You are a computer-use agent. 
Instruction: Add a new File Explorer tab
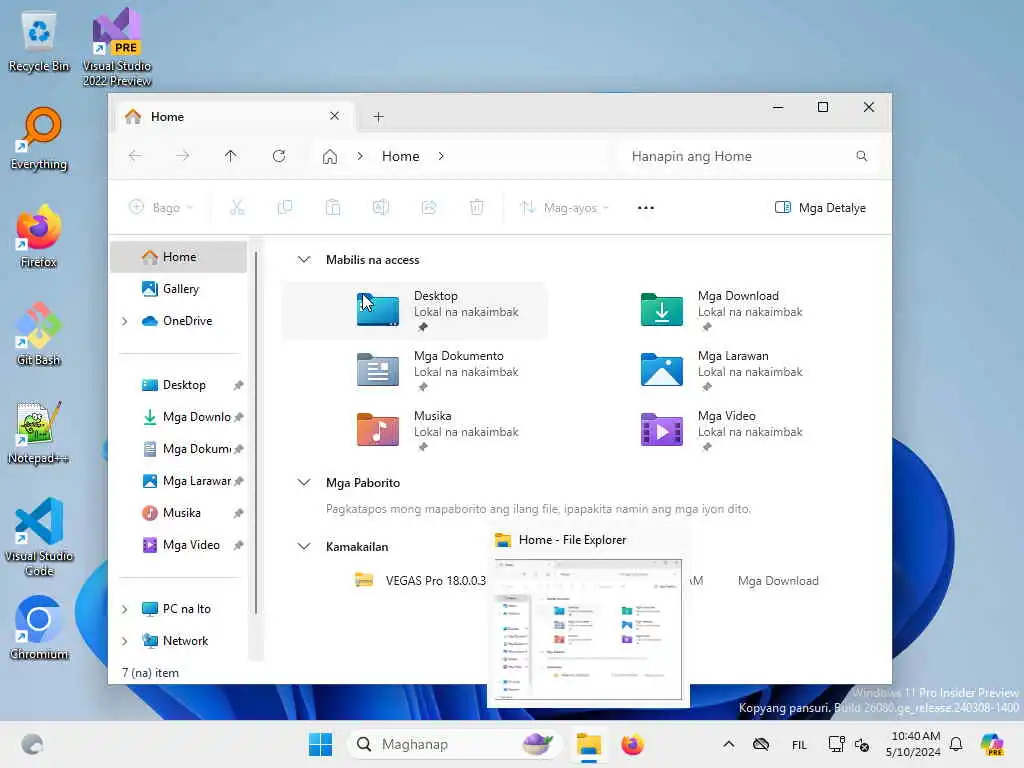coord(378,117)
